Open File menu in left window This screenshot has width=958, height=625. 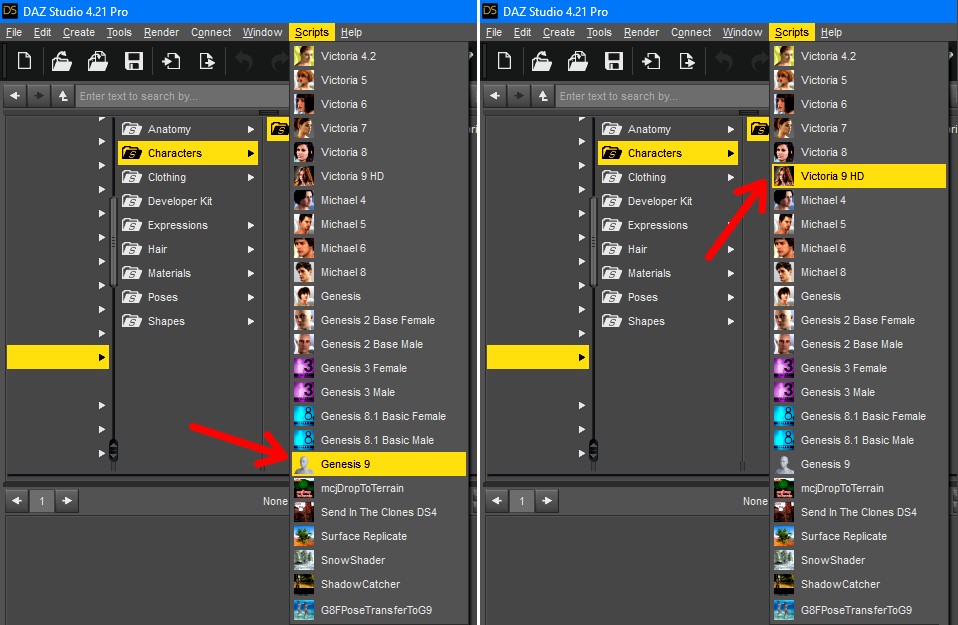[x=13, y=32]
